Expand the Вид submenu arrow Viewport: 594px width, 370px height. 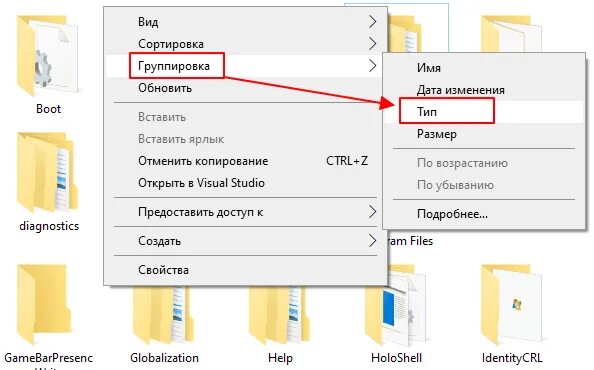[x=373, y=22]
